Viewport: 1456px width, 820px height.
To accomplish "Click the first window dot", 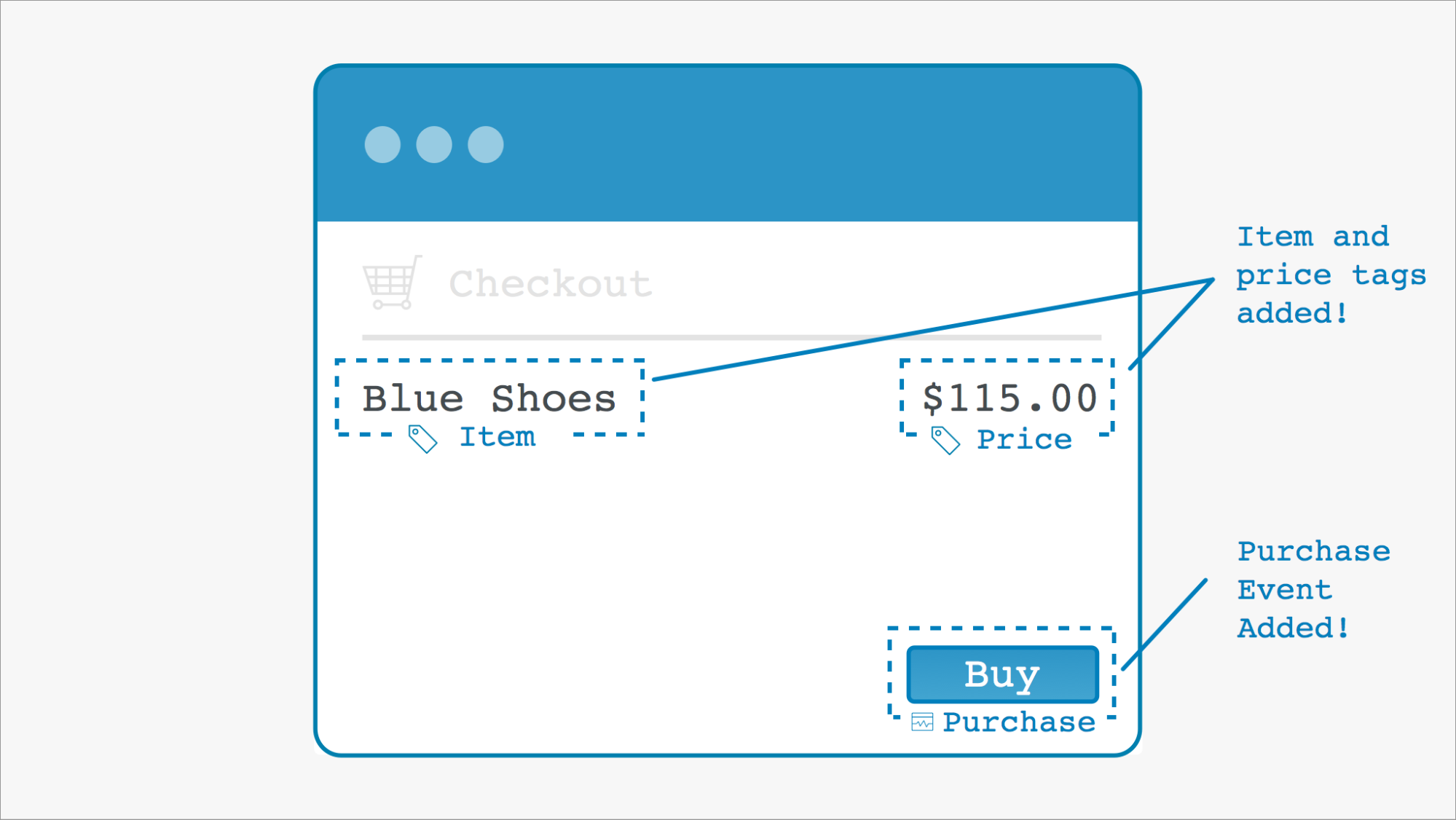I will pyautogui.click(x=382, y=144).
